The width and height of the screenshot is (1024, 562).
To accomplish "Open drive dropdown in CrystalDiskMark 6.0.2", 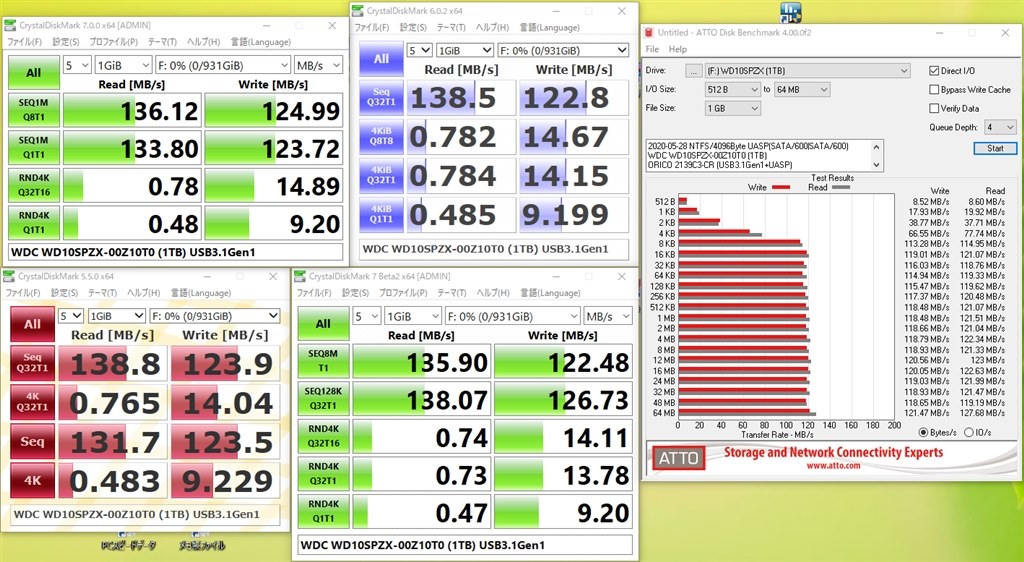I will point(563,50).
